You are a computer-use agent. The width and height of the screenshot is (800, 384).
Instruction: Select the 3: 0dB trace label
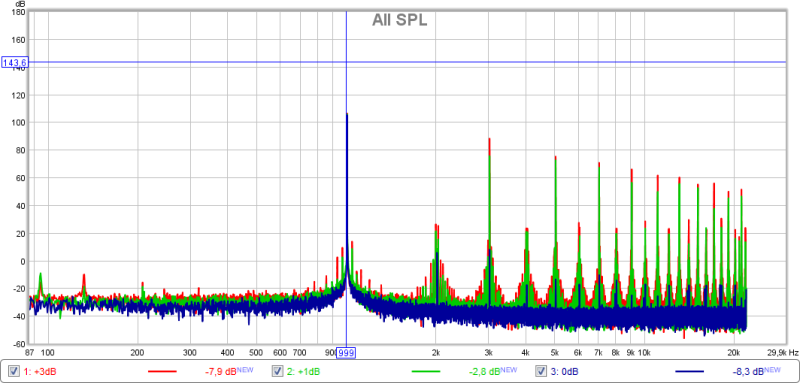[x=564, y=372]
